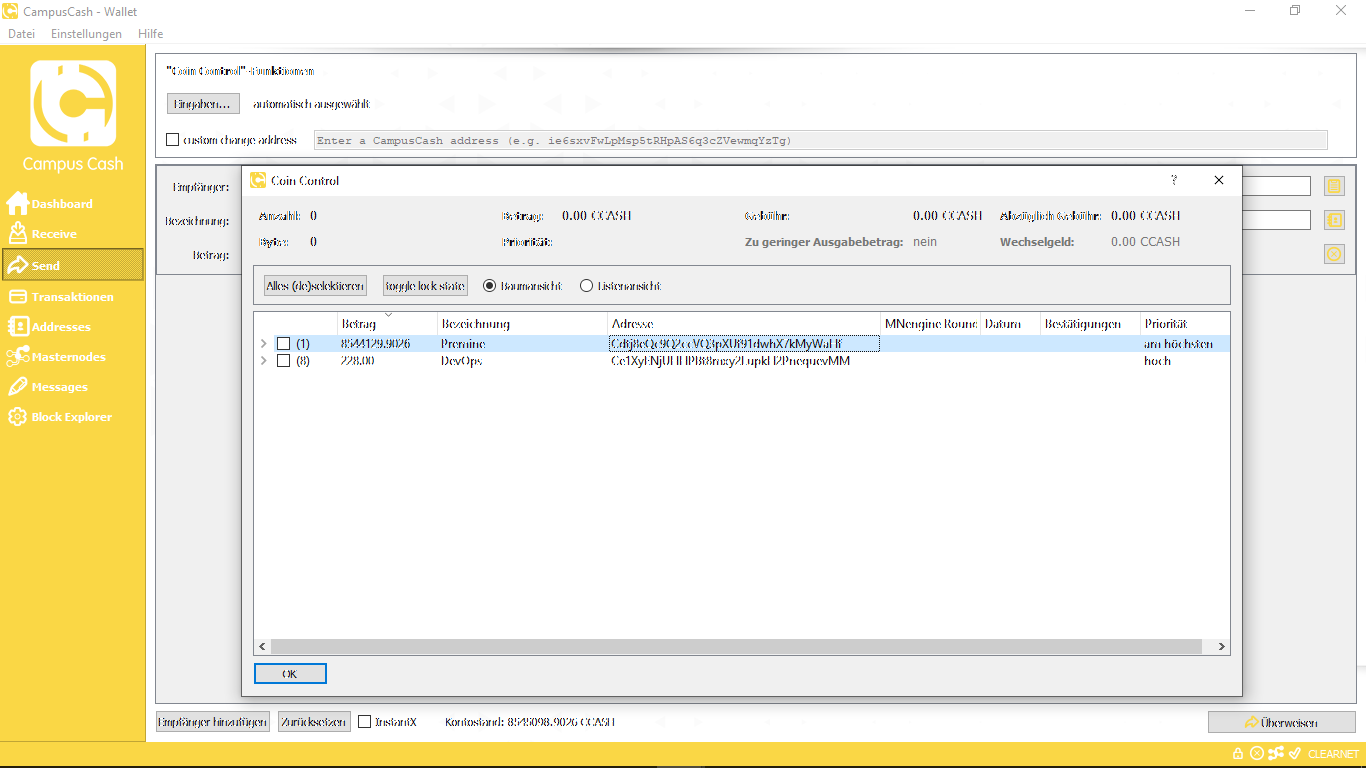This screenshot has width=1366, height=768.
Task: Click the 228.00 amount cell
Action: pyautogui.click(x=388, y=361)
